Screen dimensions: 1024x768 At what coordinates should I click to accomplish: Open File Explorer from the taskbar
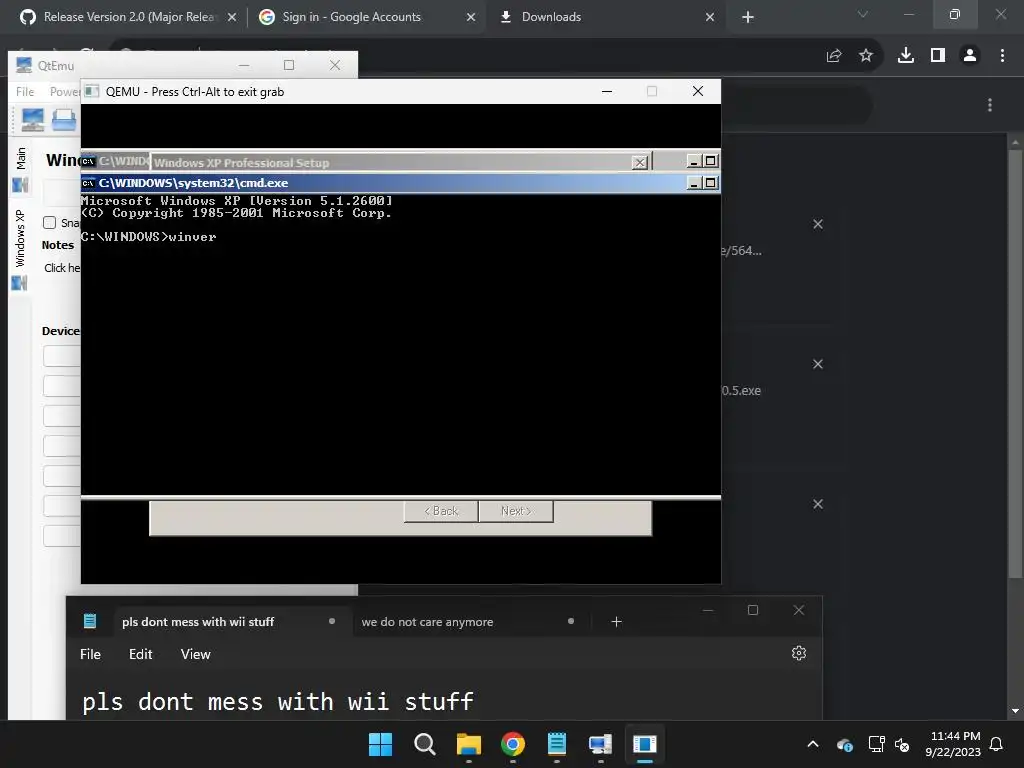(468, 744)
